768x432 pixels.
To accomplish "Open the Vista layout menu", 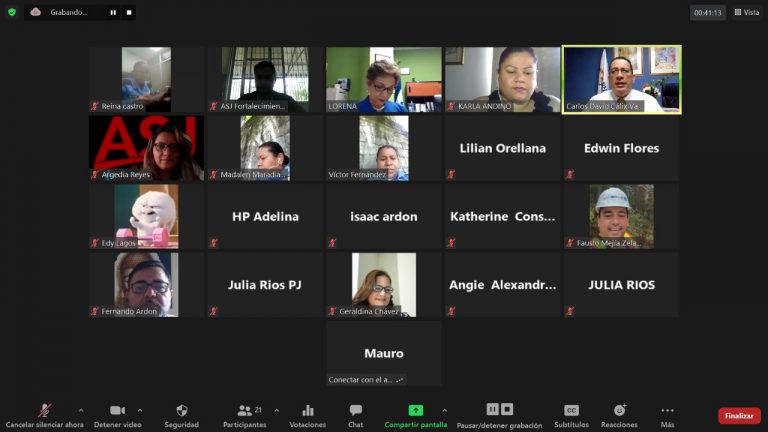I will point(746,12).
